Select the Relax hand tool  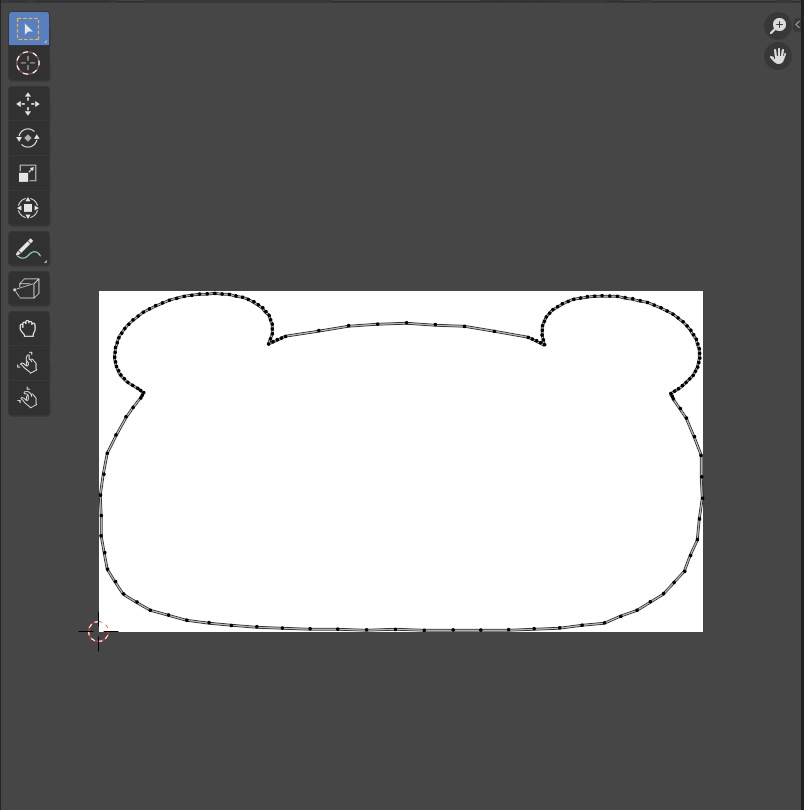[28, 363]
